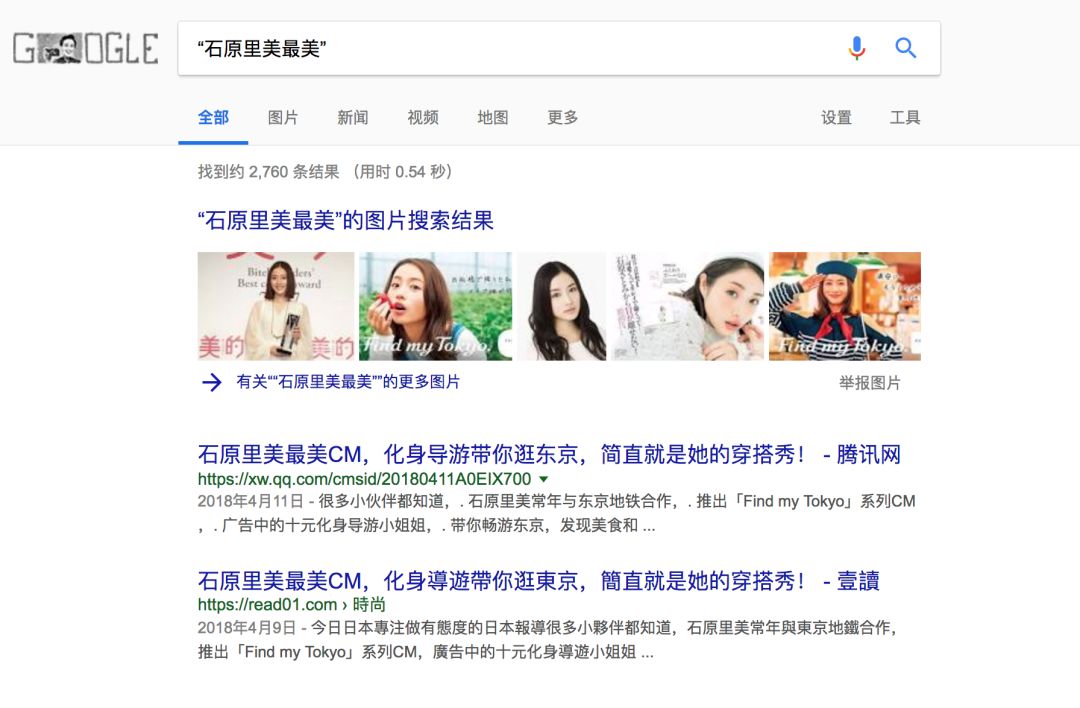Click the blue magnifier search icon
This screenshot has width=1080, height=708.
point(905,48)
